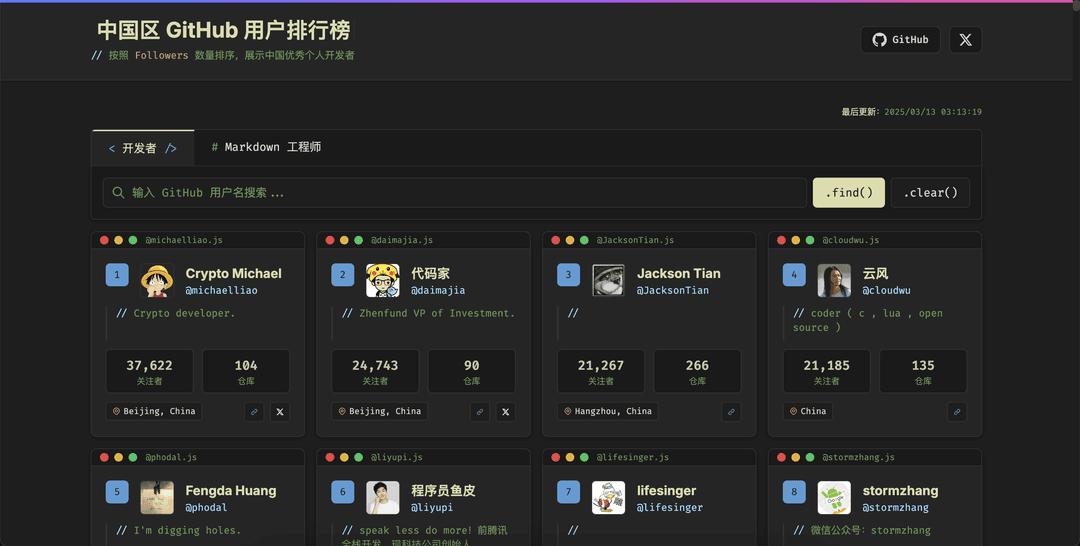Open 代码家's X profile icon
The height and width of the screenshot is (546, 1080).
pyautogui.click(x=506, y=411)
